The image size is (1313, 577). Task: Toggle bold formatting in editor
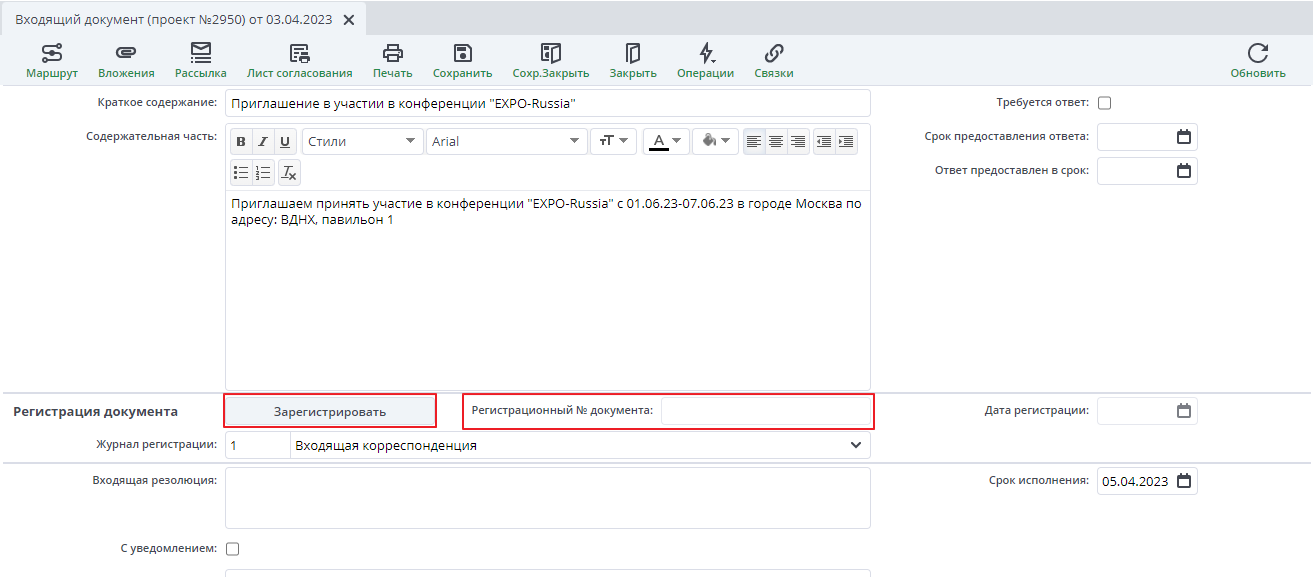tap(241, 142)
